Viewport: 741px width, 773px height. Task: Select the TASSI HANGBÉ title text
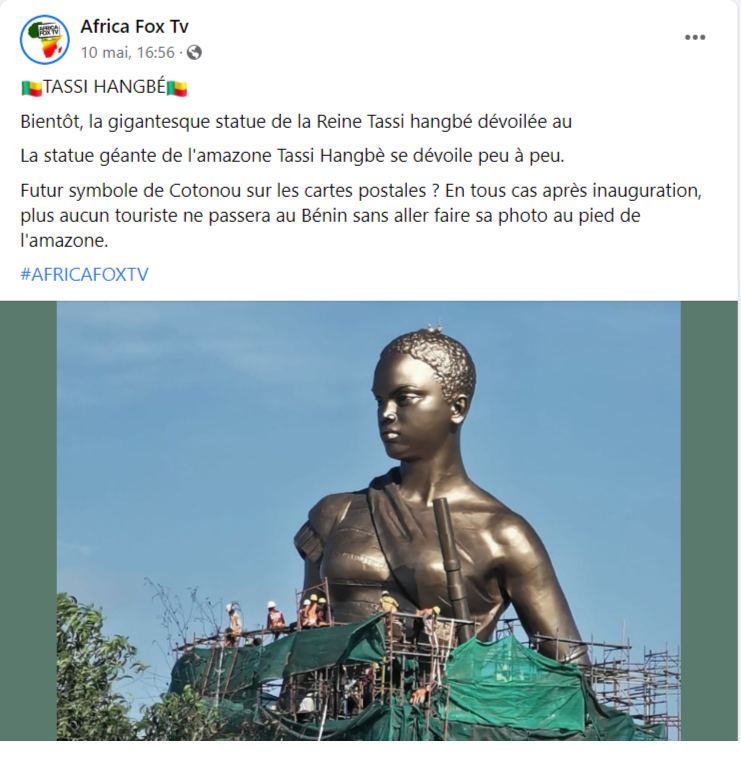point(104,87)
